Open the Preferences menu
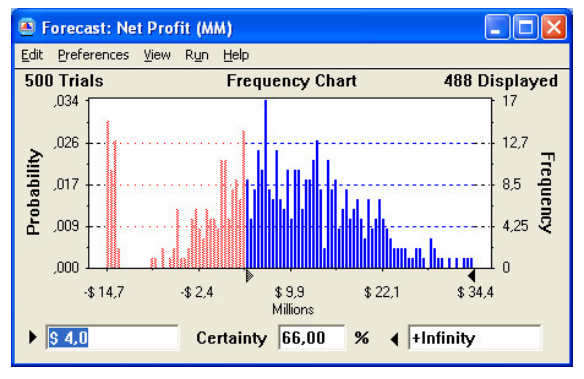Viewport: 584px width, 379px height. pyautogui.click(x=93, y=55)
